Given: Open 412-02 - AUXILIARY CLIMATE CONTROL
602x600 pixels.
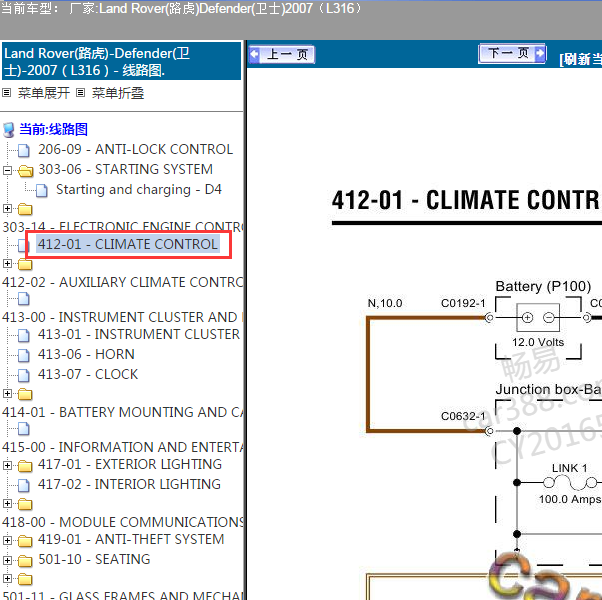Looking at the screenshot, I should point(122,282).
